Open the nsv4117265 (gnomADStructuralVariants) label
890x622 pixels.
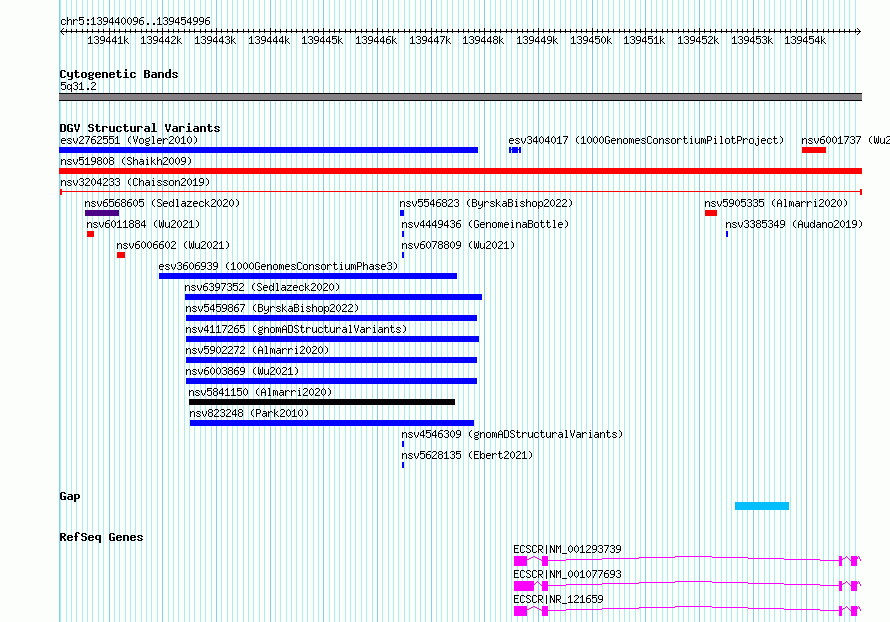[296, 329]
